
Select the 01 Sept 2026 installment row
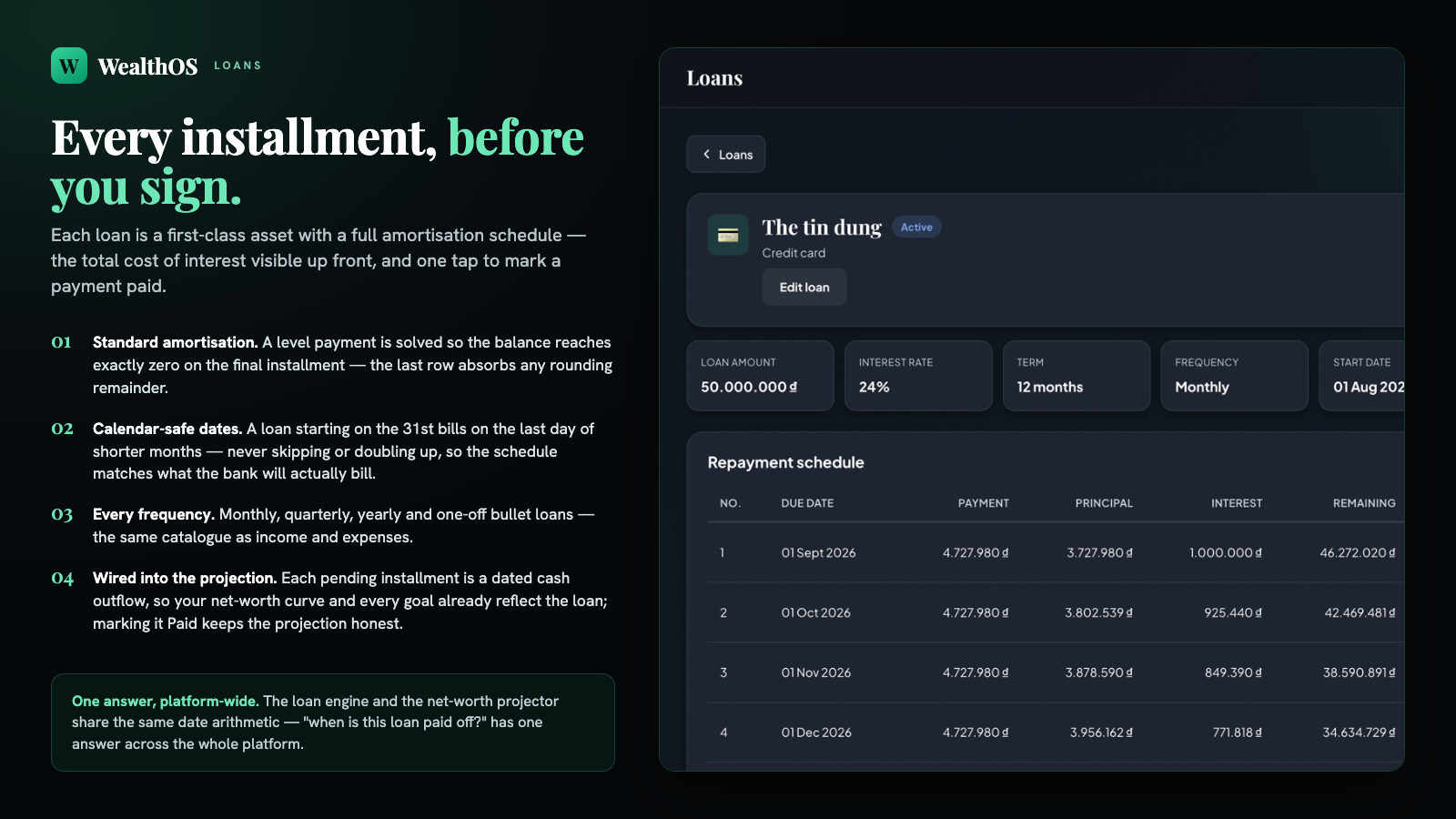tap(1056, 552)
